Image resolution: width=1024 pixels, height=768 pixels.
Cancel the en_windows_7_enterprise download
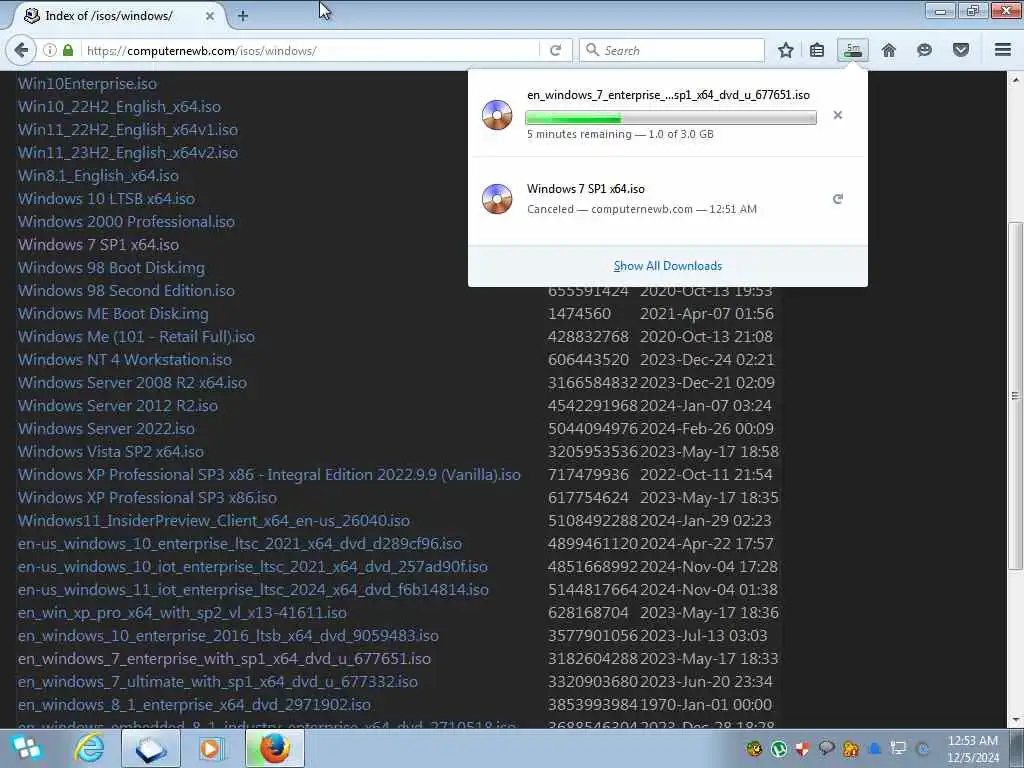pos(838,115)
